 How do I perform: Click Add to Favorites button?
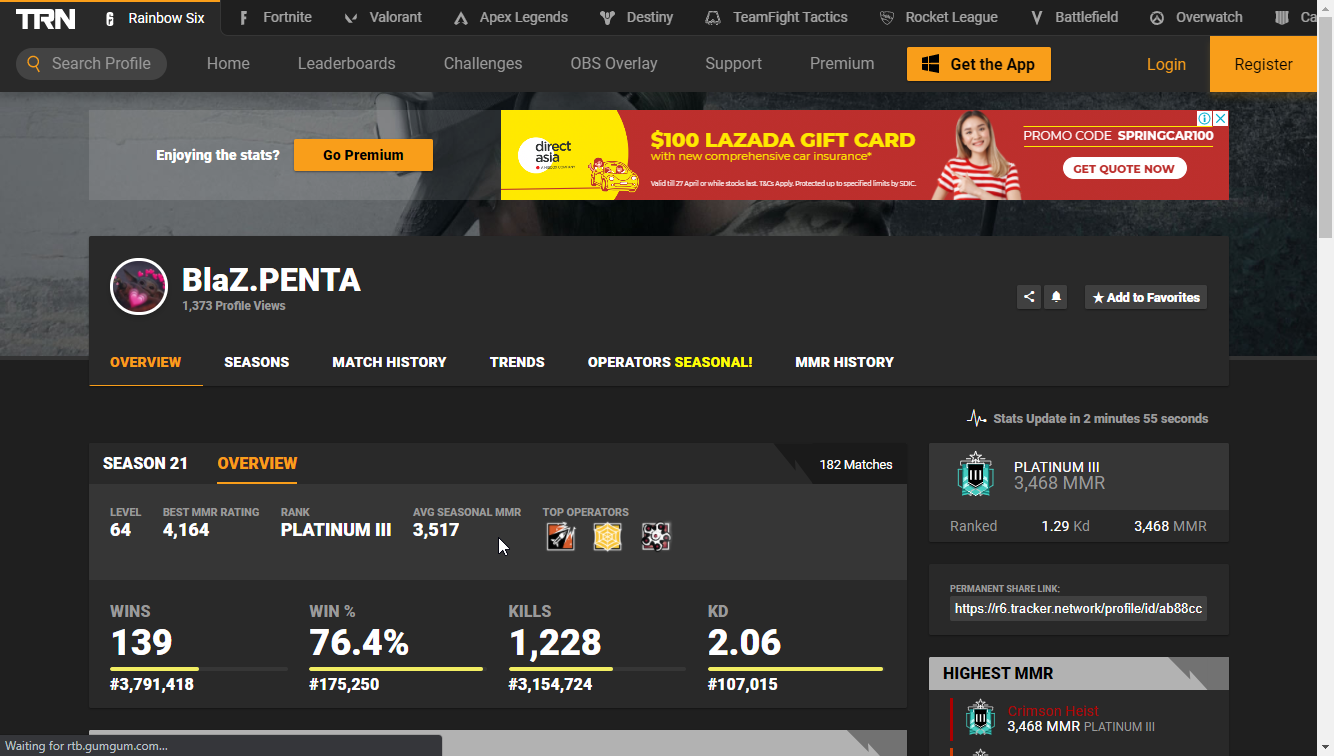[1146, 297]
